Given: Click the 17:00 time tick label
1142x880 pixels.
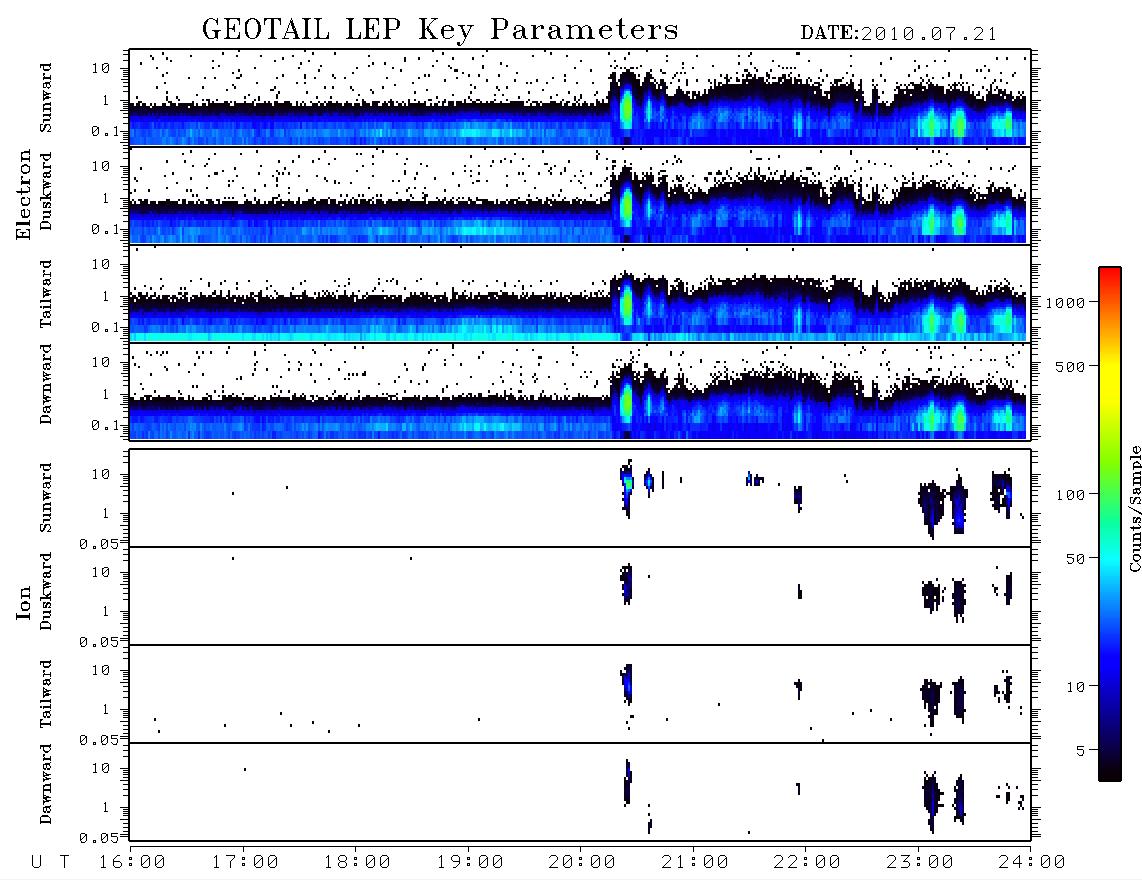Looking at the screenshot, I should point(245,862).
